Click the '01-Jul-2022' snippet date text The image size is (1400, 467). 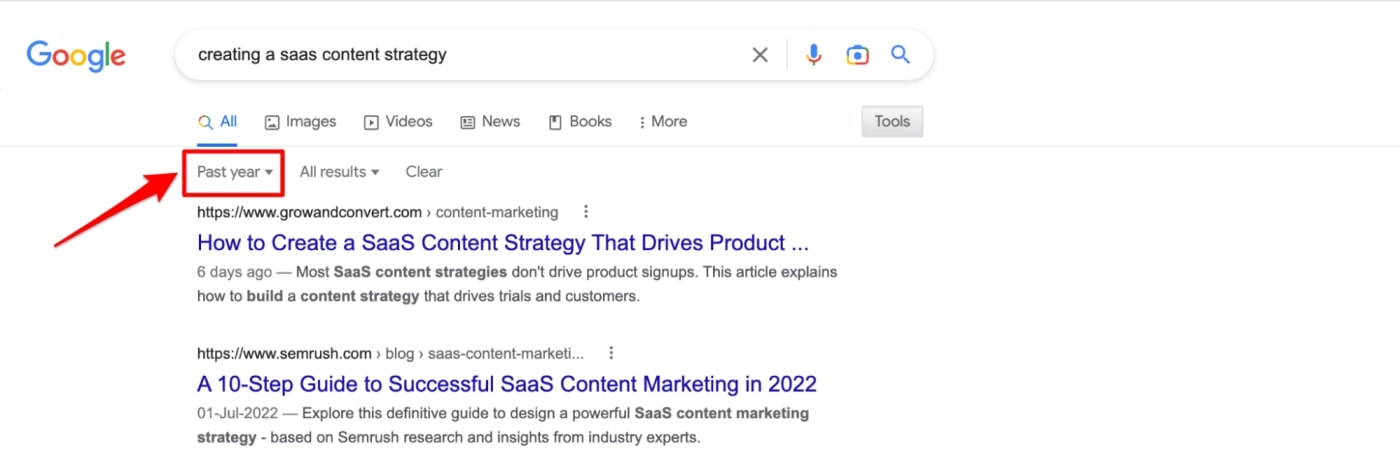click(x=239, y=413)
